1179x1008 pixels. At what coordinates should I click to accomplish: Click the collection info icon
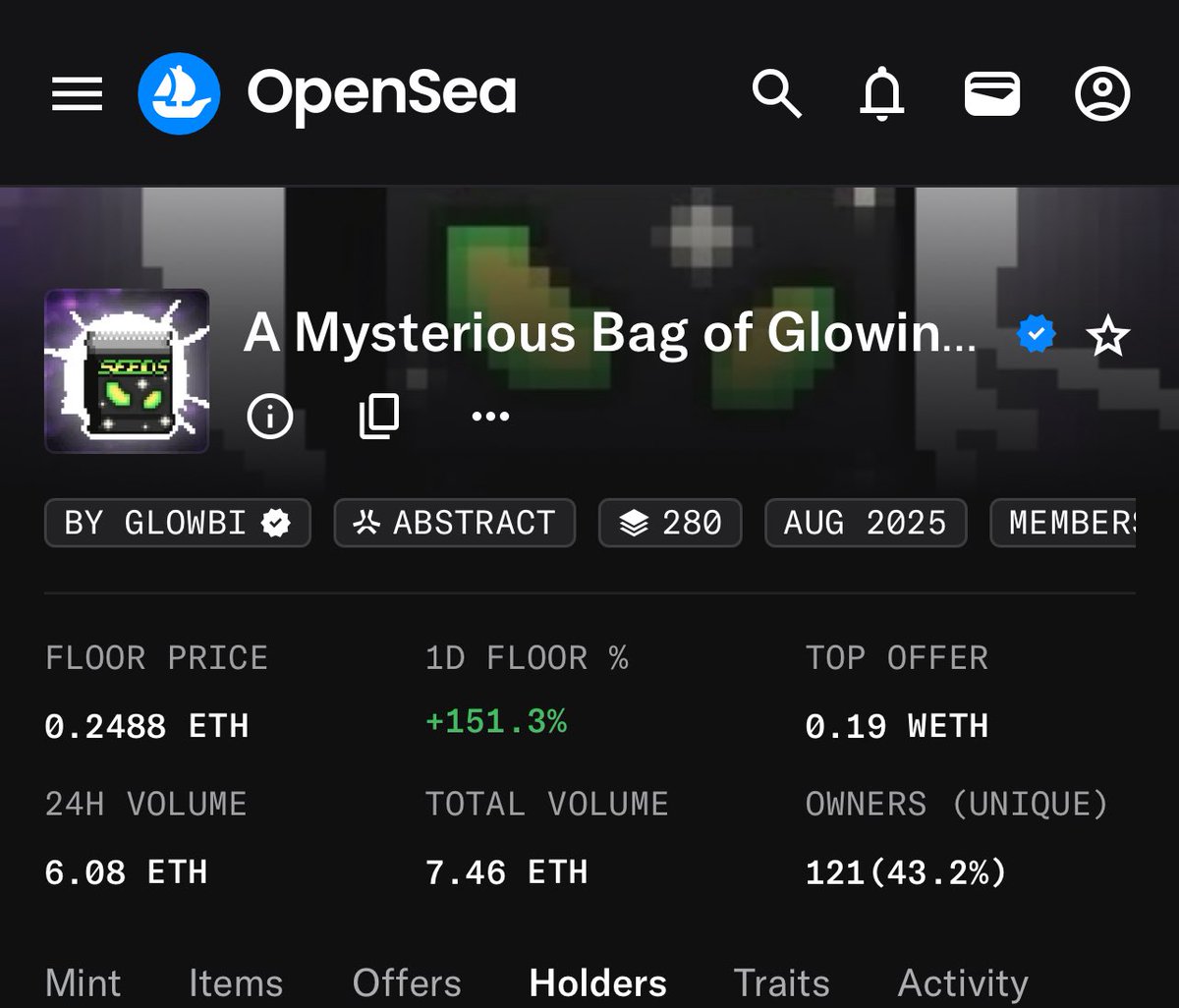[x=270, y=417]
